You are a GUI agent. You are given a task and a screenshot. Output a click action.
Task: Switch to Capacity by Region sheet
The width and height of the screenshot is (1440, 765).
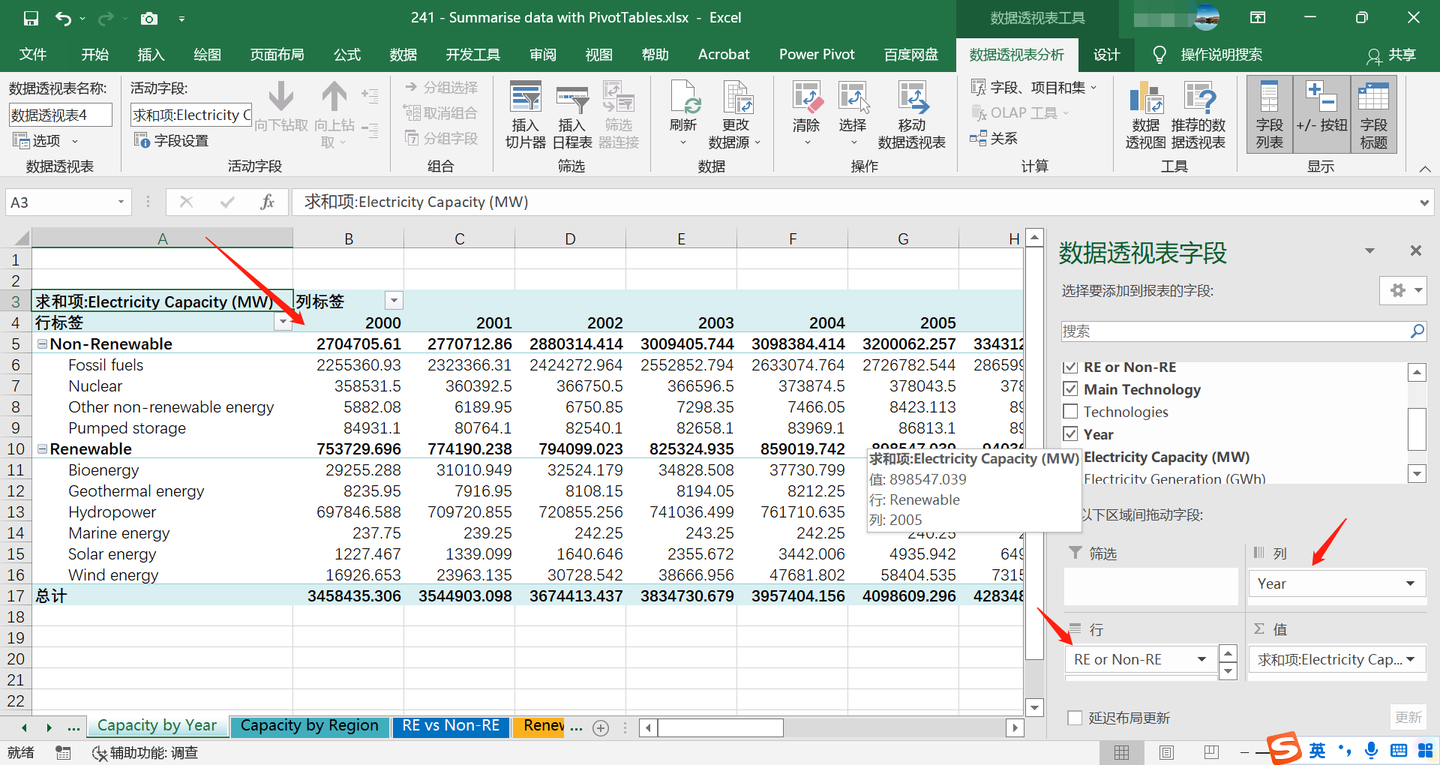(309, 726)
